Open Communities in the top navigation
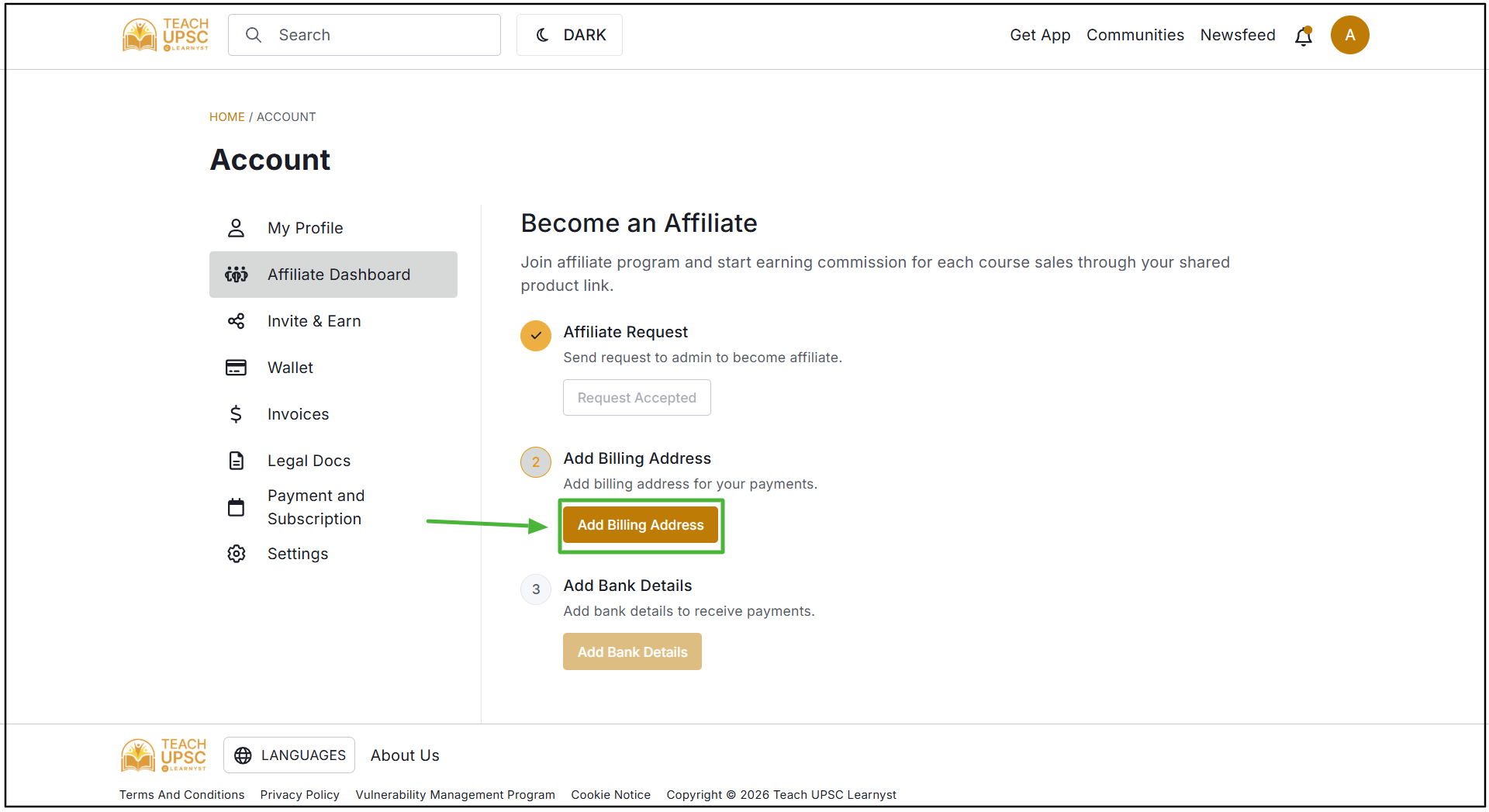The width and height of the screenshot is (1489, 812). point(1135,35)
